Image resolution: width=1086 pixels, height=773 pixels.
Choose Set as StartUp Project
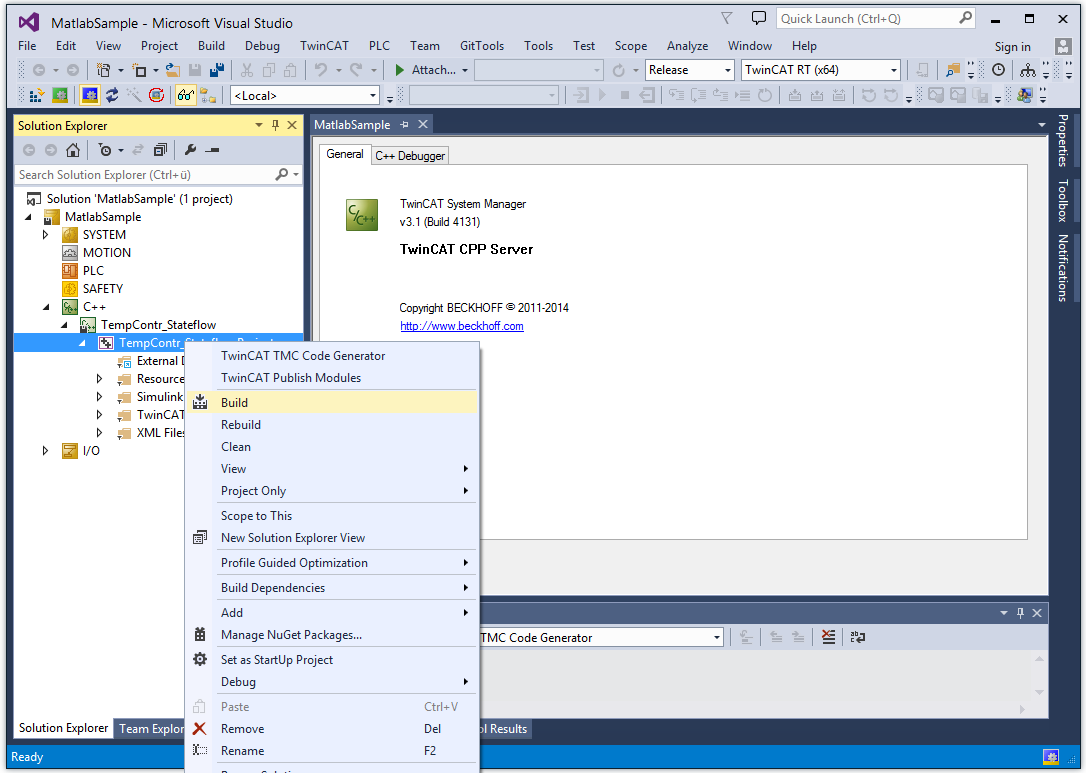pos(332,659)
